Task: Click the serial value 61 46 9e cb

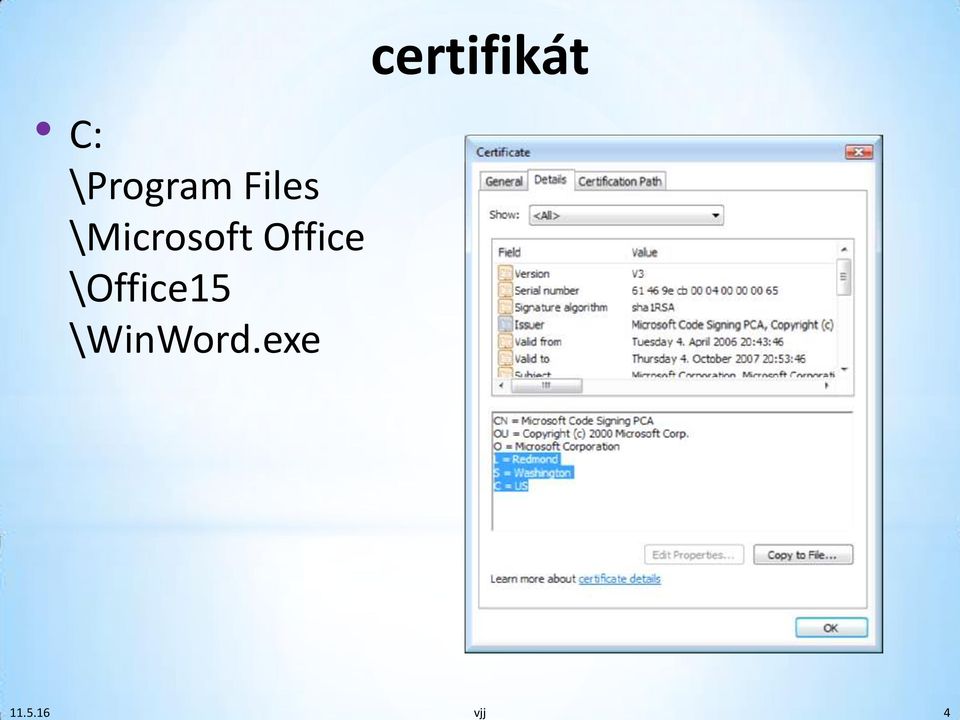Action: point(705,291)
